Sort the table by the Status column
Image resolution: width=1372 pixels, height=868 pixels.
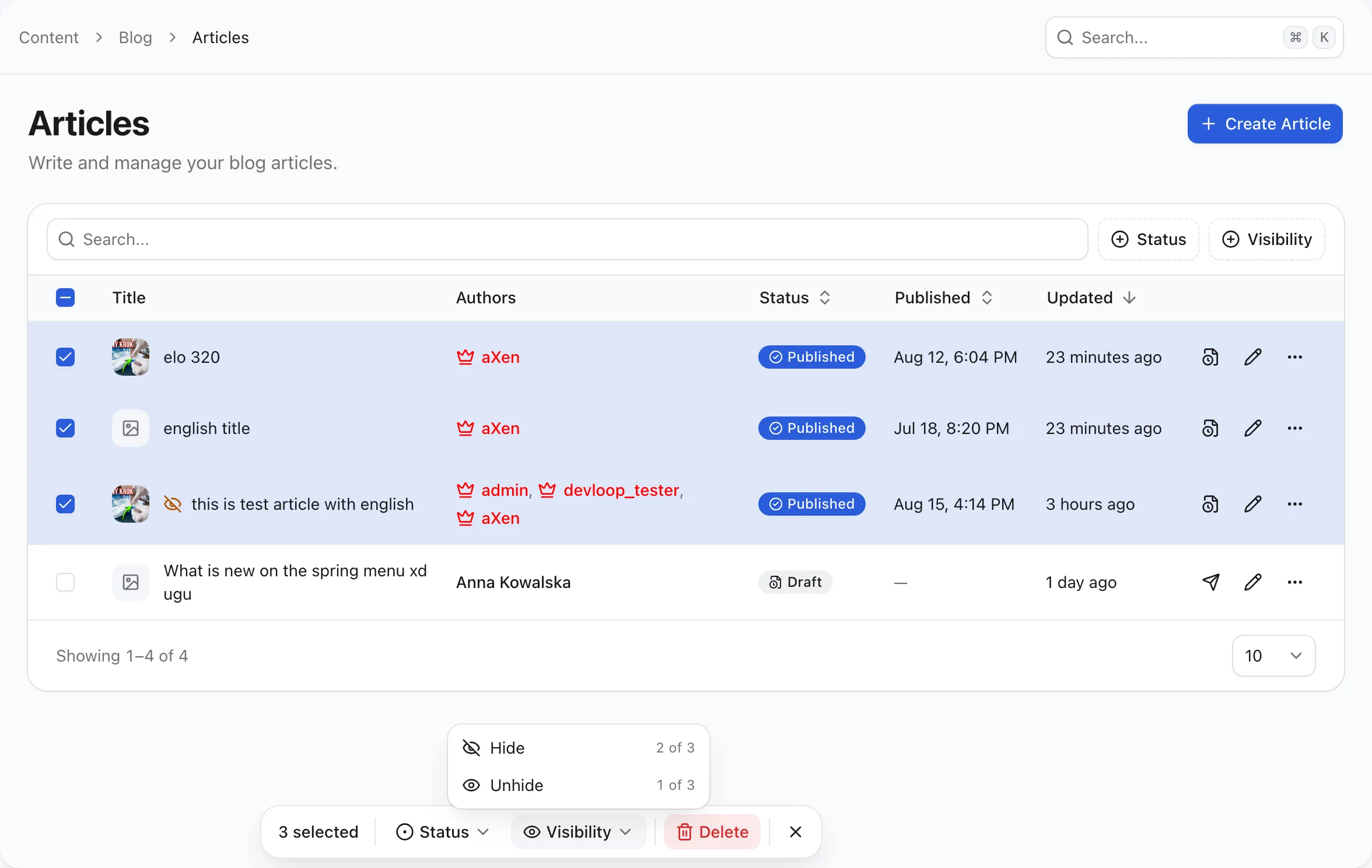pos(795,297)
